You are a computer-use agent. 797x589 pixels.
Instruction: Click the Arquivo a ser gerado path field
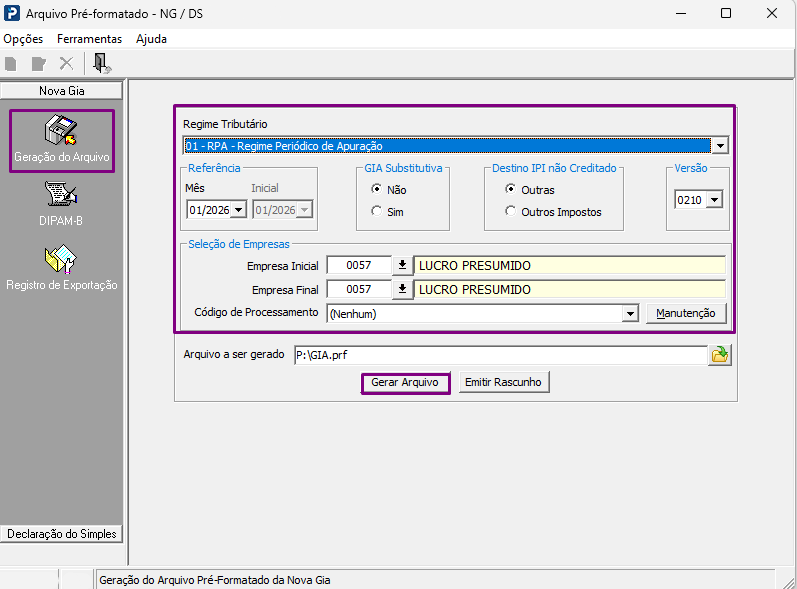point(500,355)
